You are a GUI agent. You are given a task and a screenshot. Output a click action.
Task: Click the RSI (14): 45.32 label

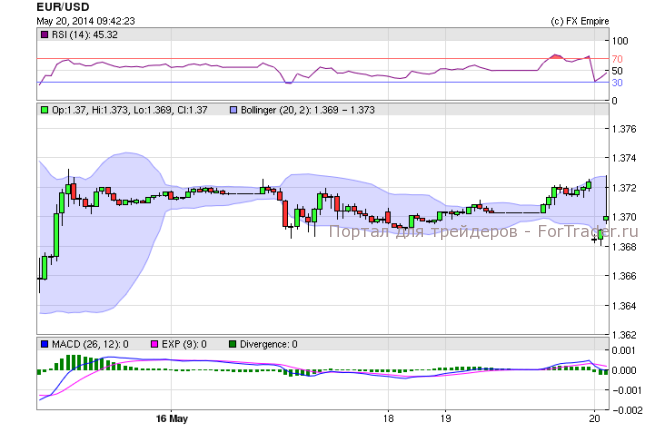tap(82, 35)
